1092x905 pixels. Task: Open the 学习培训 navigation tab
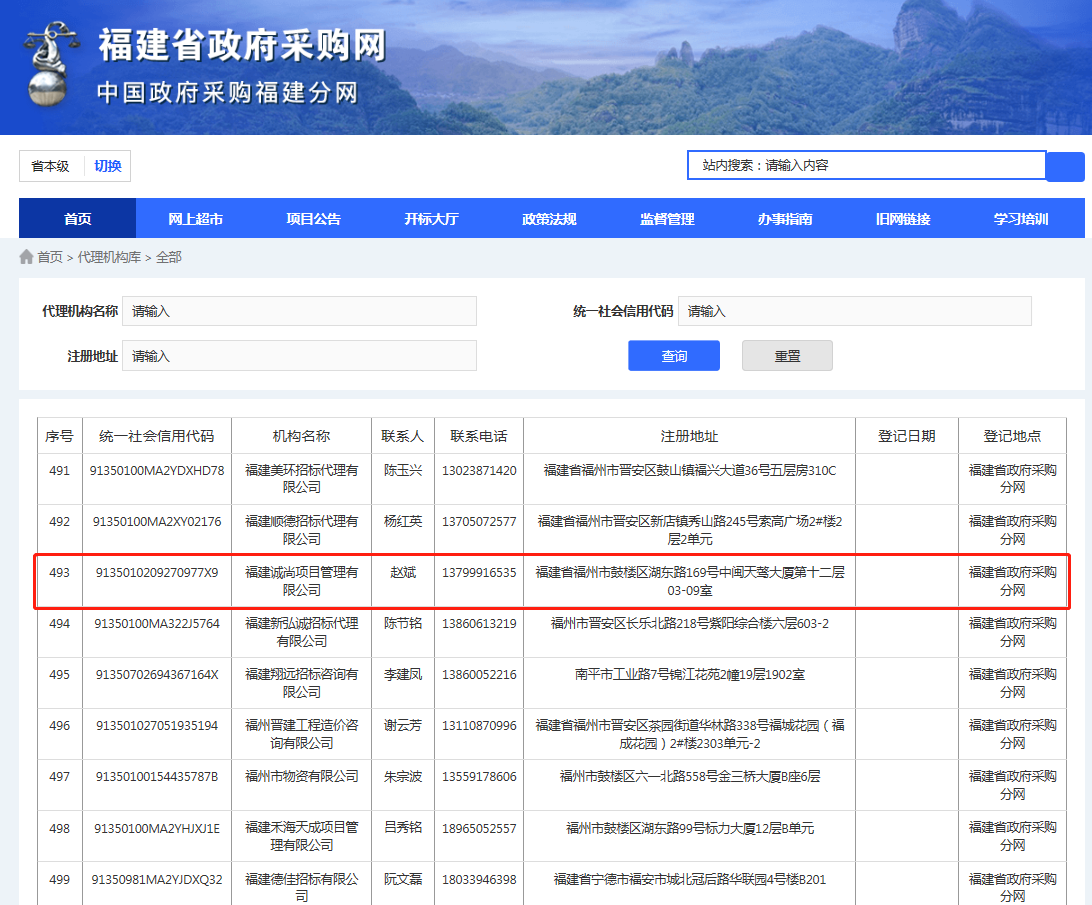click(1021, 219)
